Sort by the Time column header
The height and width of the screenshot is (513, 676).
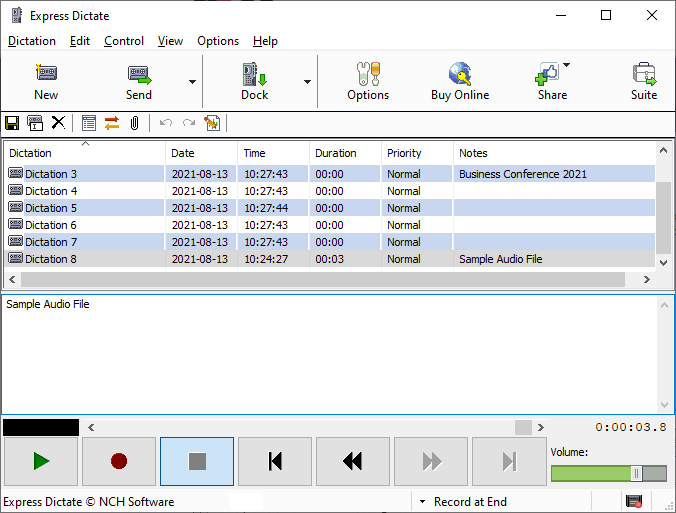pyautogui.click(x=273, y=153)
